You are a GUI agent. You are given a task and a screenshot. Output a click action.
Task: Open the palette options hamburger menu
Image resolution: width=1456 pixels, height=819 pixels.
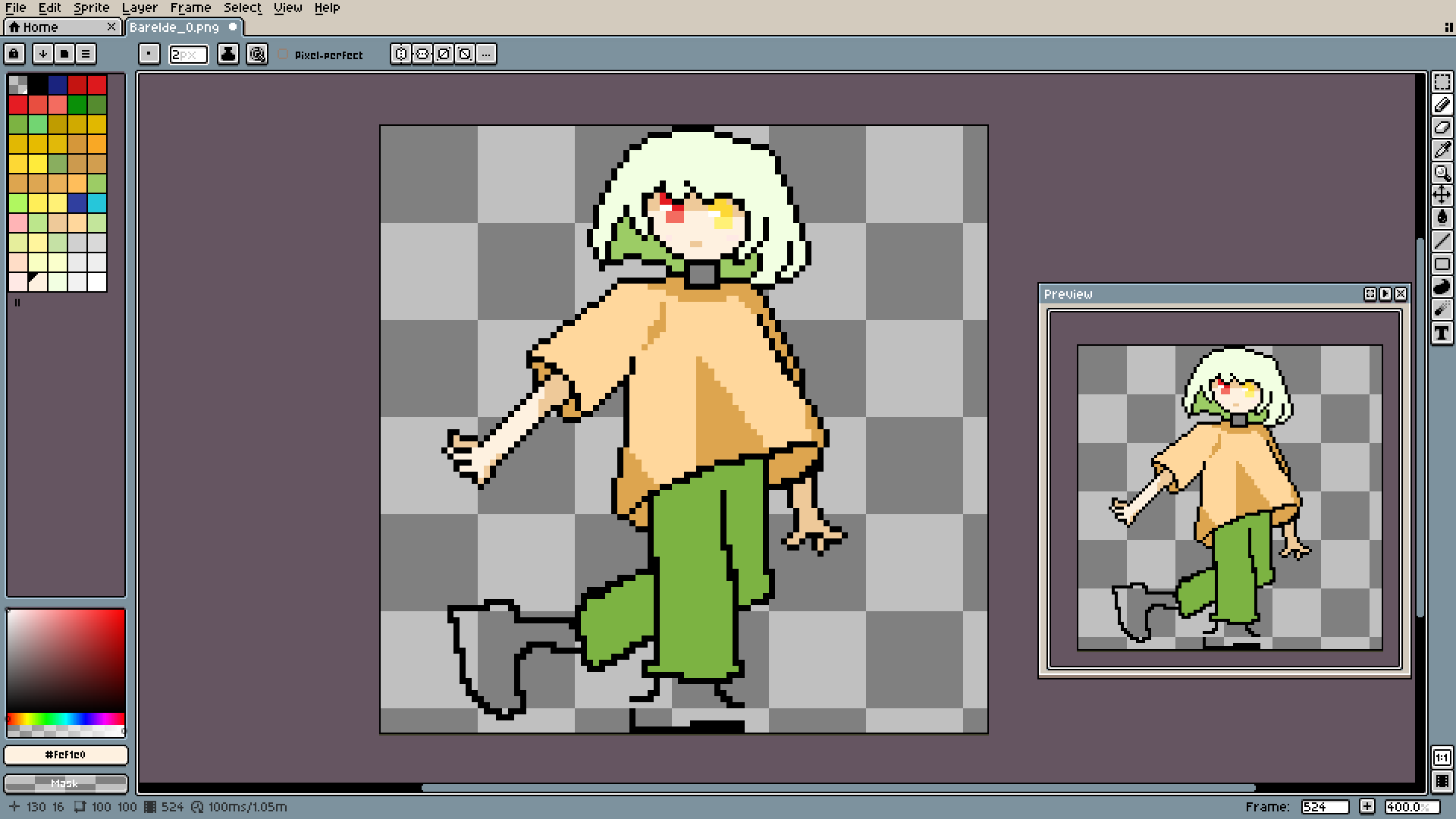pos(86,54)
